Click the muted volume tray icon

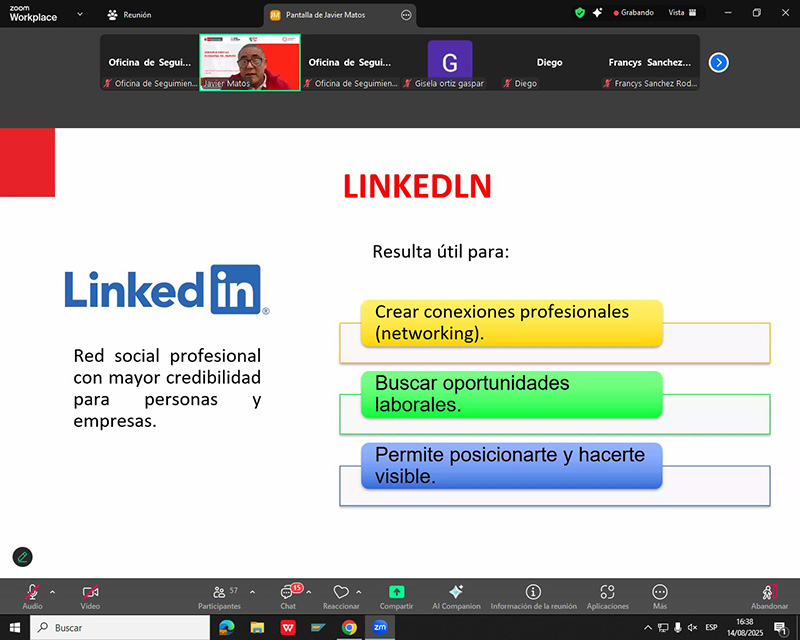[x=692, y=627]
